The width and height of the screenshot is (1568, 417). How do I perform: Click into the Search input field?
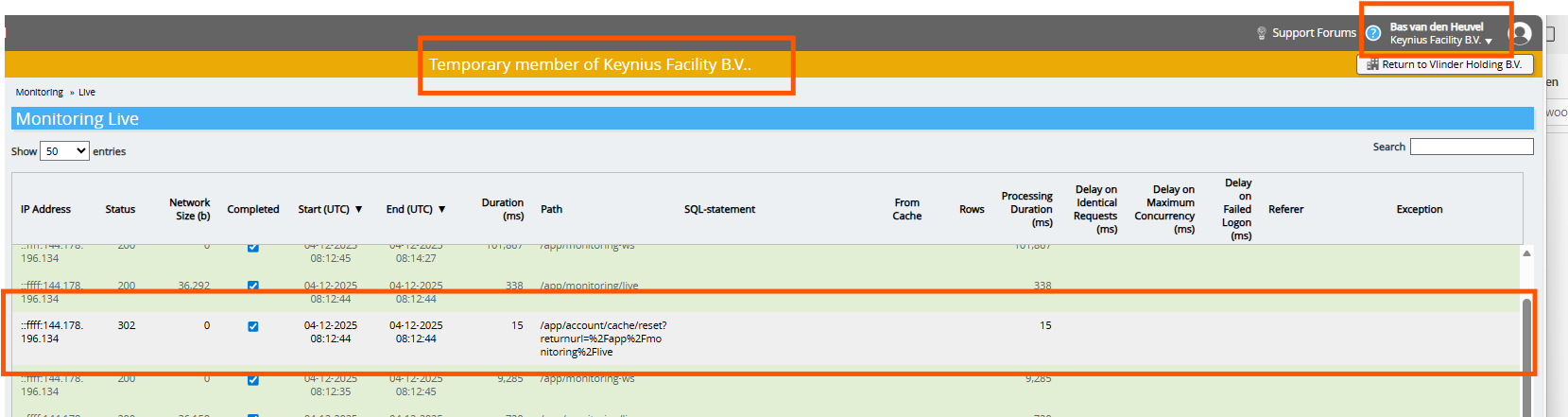coord(1471,147)
